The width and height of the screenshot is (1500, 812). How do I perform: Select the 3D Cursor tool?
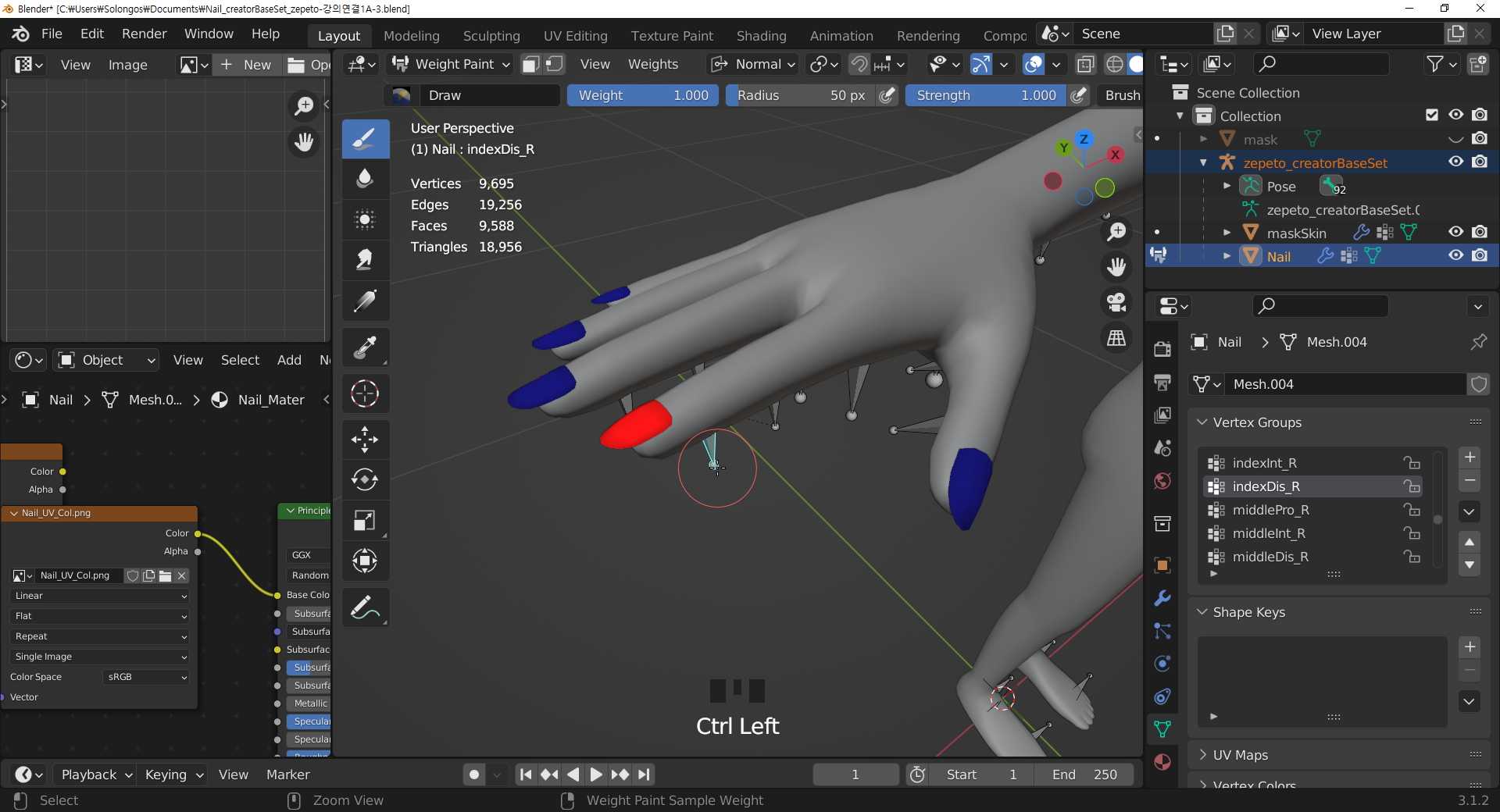[365, 394]
